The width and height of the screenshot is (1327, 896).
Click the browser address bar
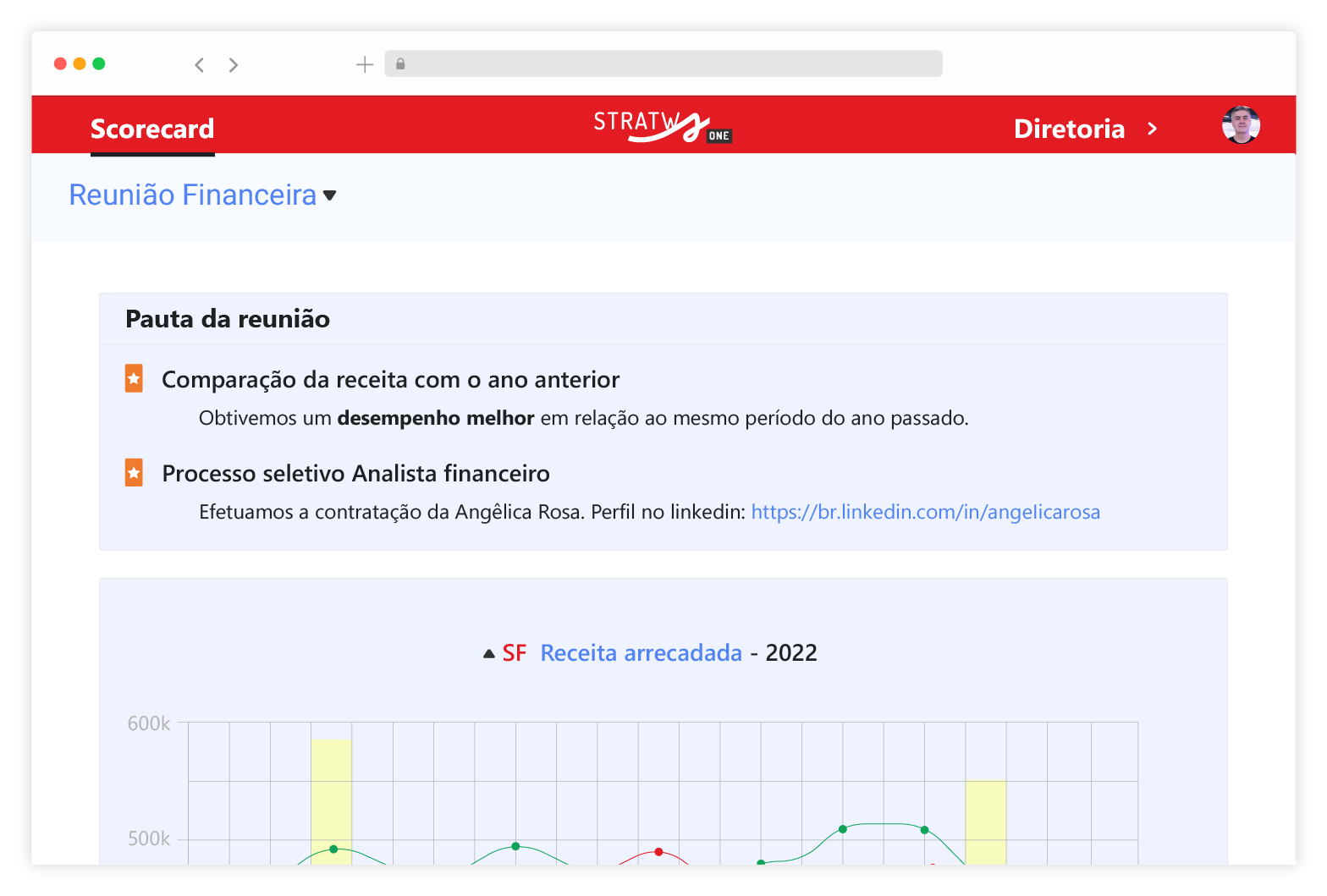pyautogui.click(x=663, y=63)
